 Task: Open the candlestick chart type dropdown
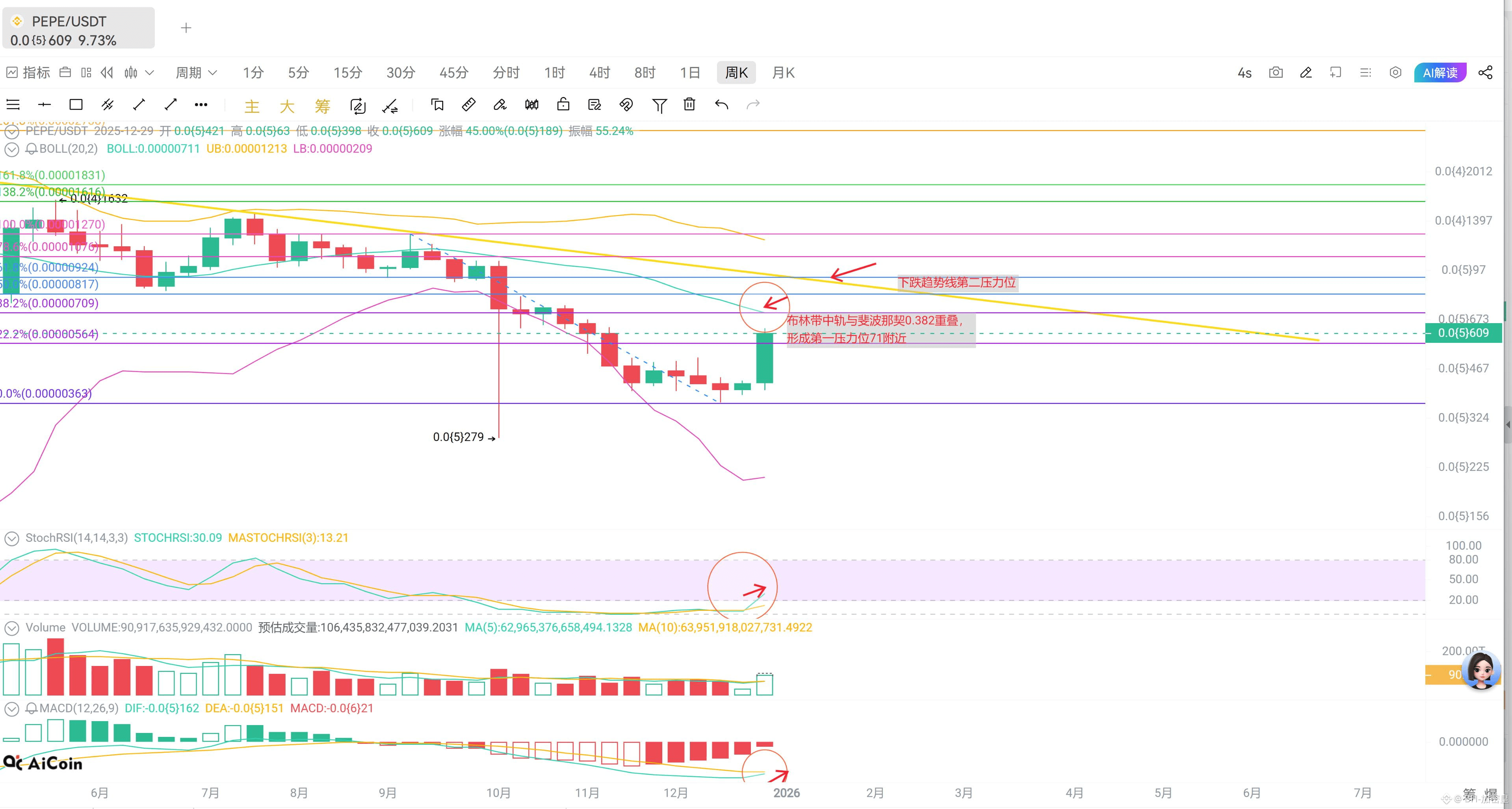point(139,73)
